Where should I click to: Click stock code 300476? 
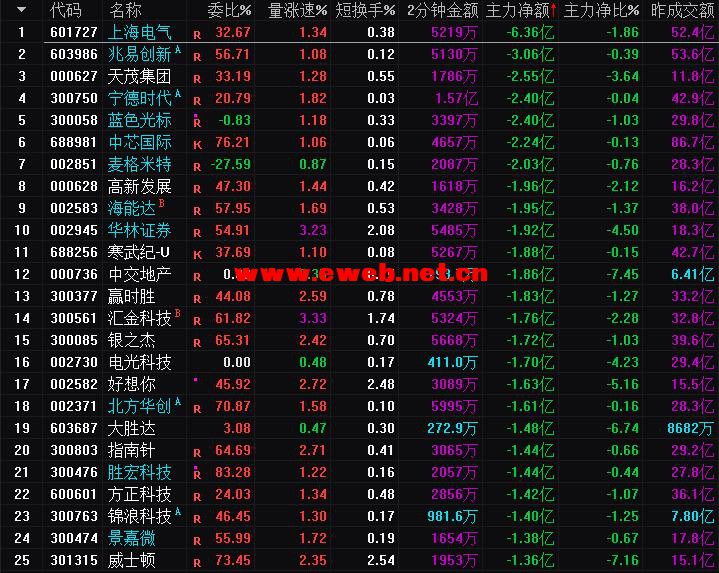click(x=74, y=472)
